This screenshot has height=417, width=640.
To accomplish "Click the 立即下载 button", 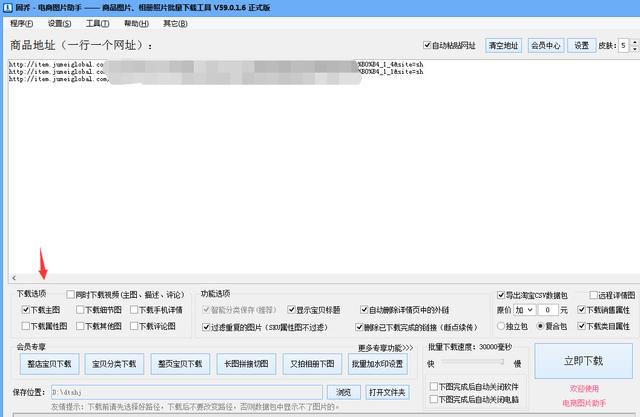I will tap(584, 359).
